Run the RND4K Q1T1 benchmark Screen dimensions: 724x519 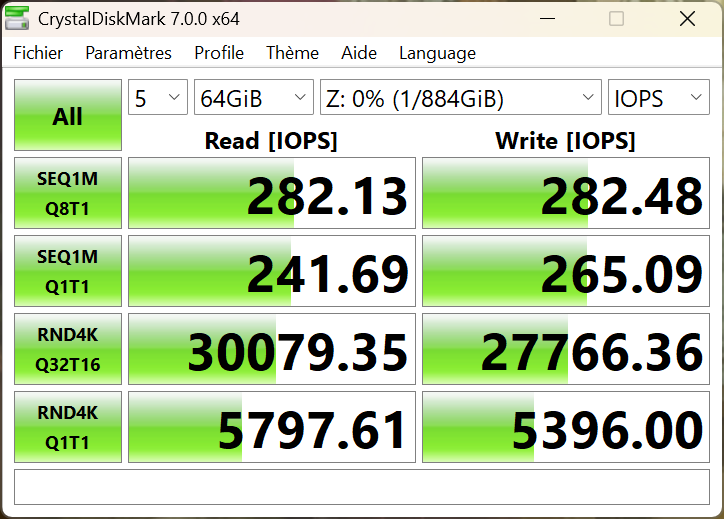68,427
